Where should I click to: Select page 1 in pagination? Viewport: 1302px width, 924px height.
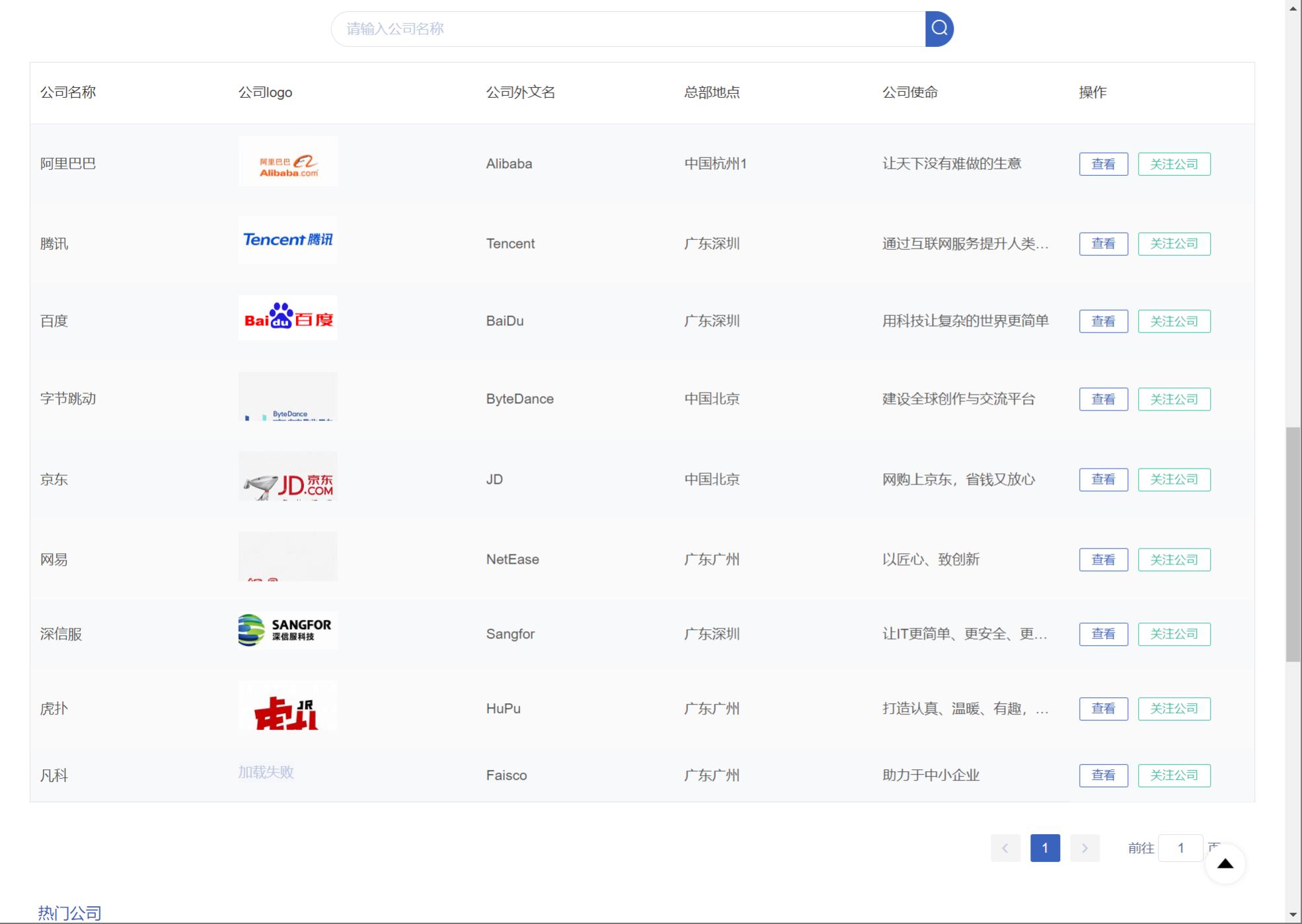[1044, 847]
